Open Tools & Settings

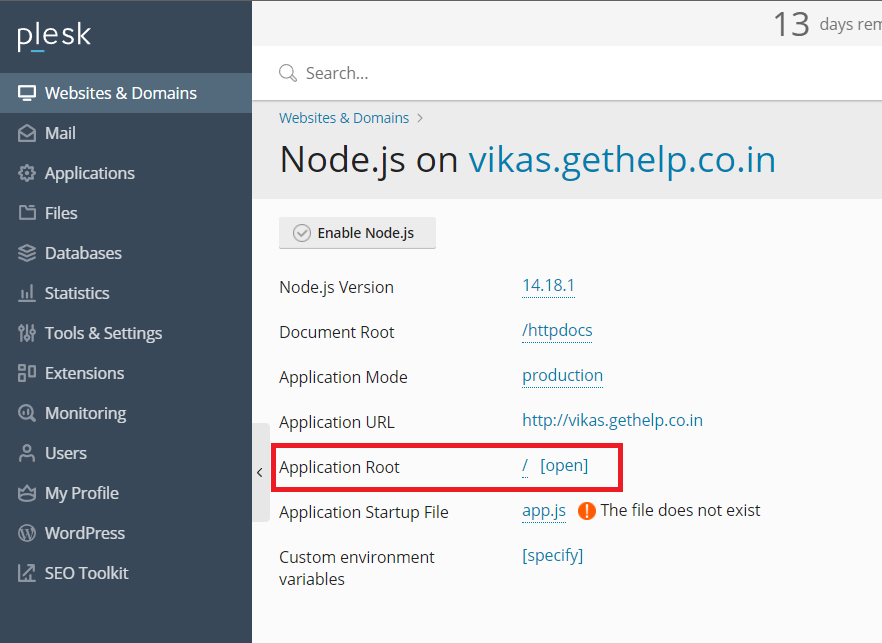point(126,333)
